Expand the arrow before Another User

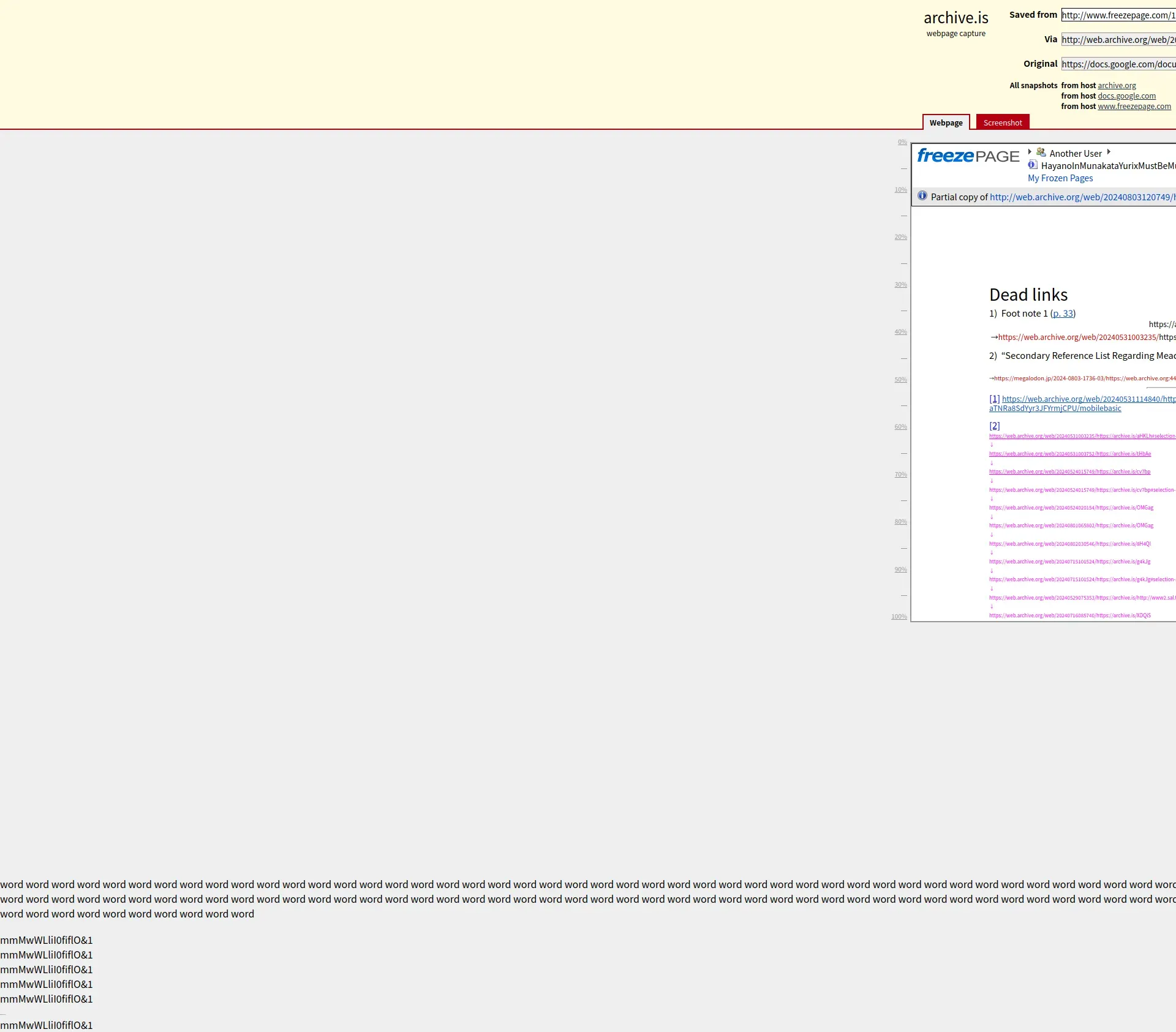[x=1030, y=152]
